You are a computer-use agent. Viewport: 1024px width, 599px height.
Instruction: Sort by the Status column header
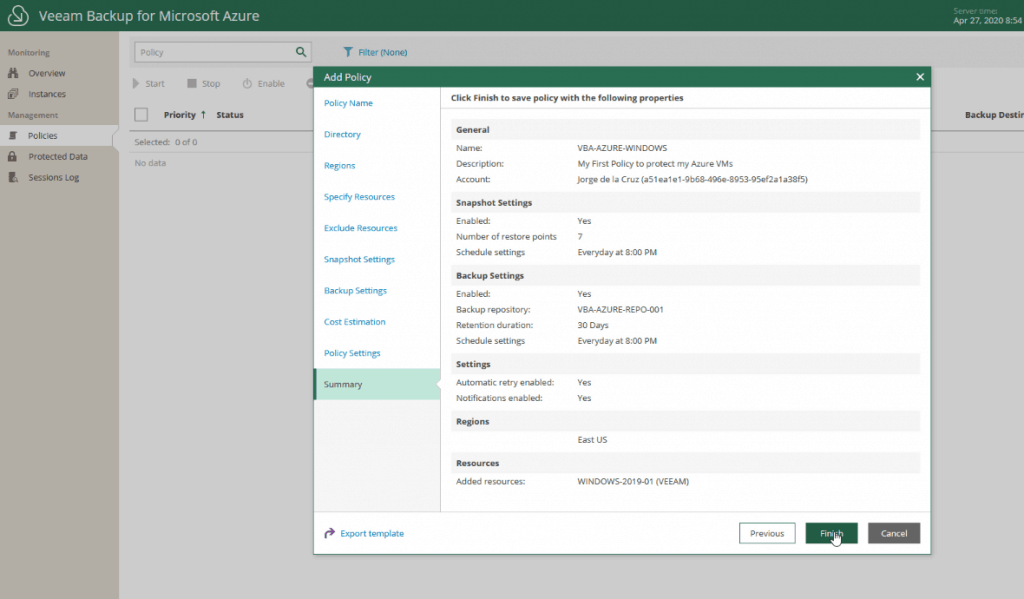point(230,115)
